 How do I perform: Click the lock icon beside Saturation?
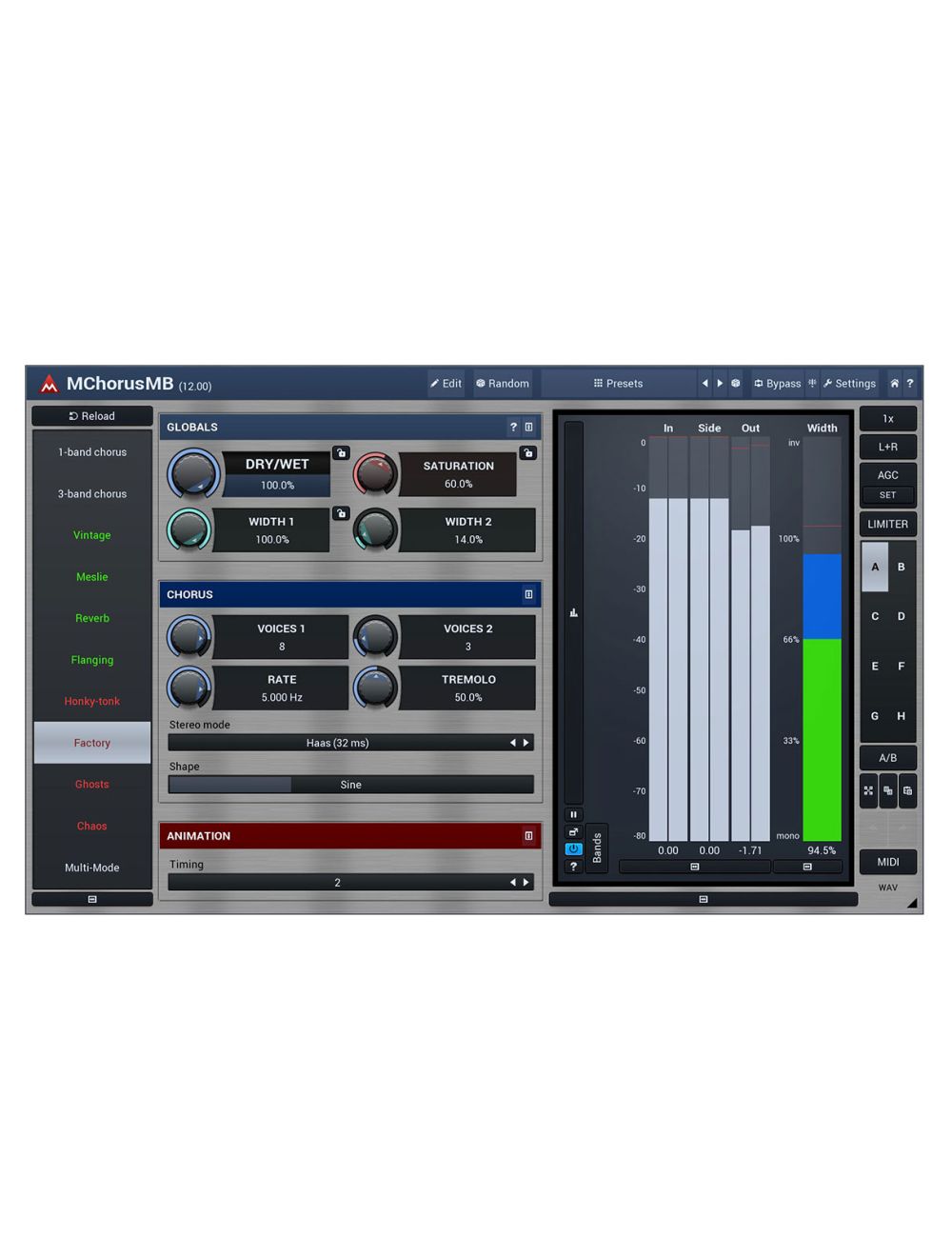tap(527, 453)
